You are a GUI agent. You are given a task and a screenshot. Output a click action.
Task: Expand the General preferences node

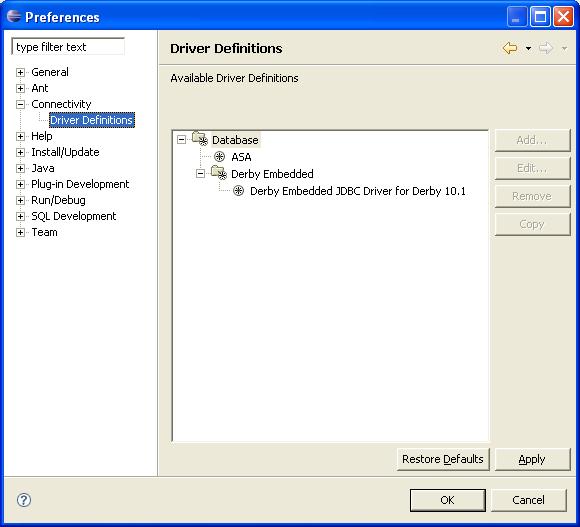[x=20, y=72]
